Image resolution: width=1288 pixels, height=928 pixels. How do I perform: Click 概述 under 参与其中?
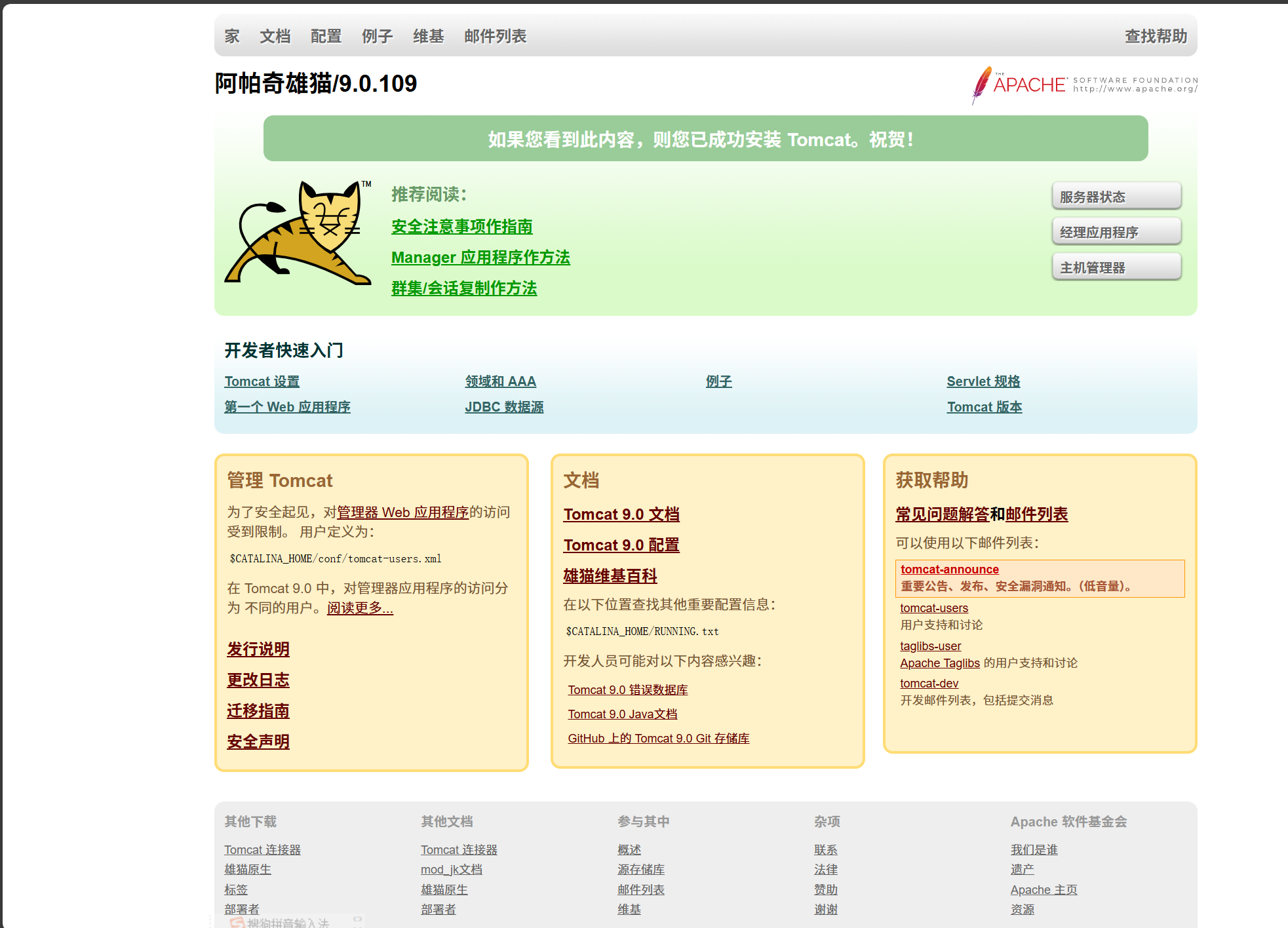(629, 850)
